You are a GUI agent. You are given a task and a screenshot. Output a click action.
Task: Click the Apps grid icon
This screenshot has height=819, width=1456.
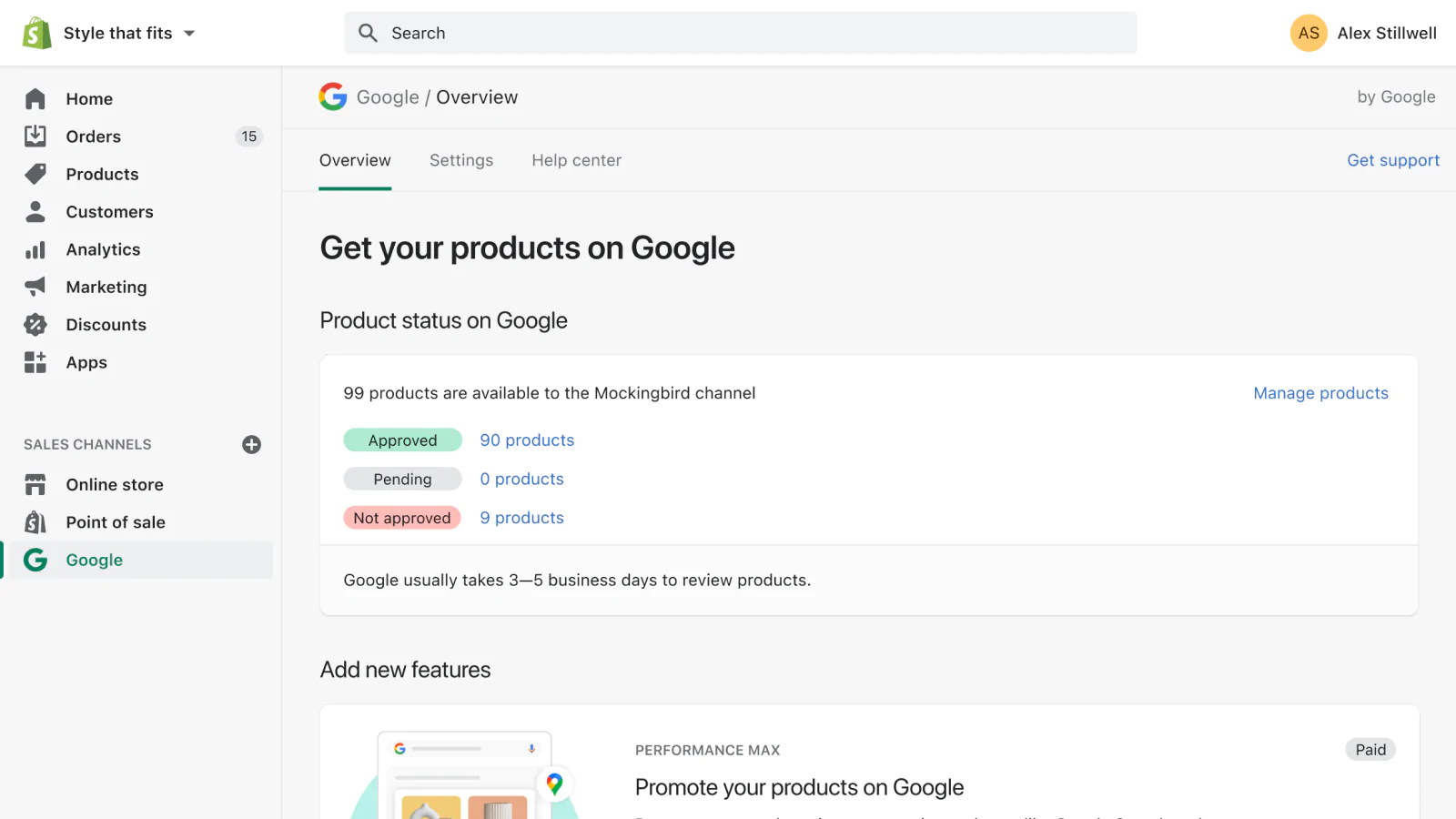[35, 362]
